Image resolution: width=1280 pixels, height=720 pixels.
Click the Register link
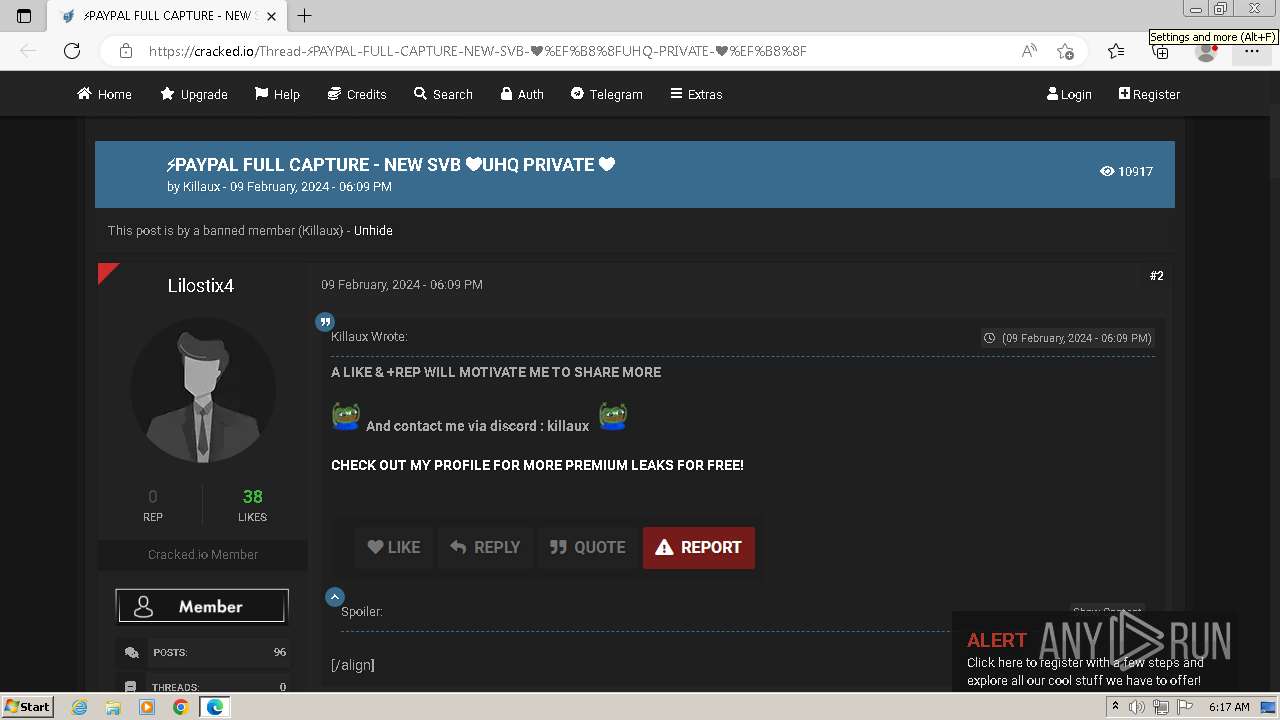(x=1149, y=94)
